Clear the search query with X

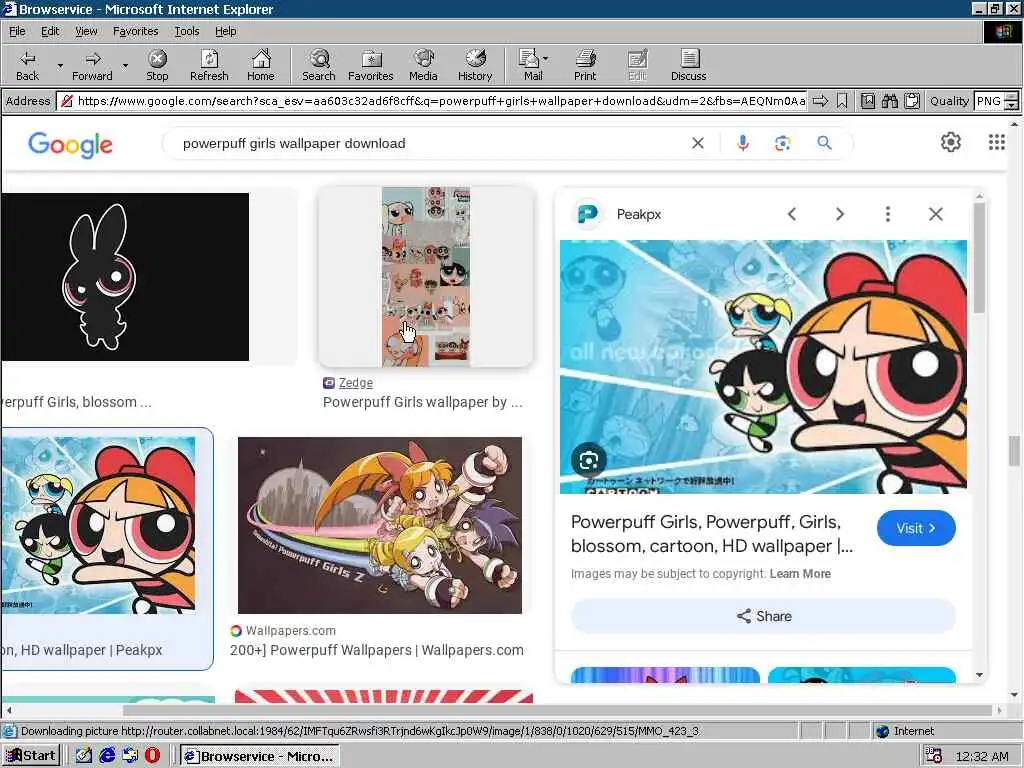coord(697,143)
